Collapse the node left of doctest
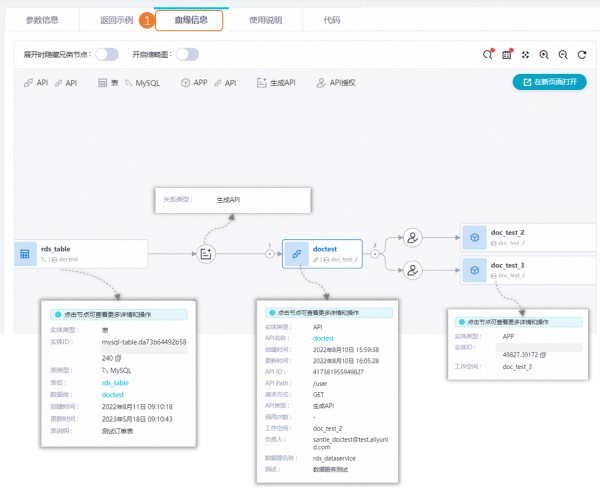 pyautogui.click(x=268, y=254)
